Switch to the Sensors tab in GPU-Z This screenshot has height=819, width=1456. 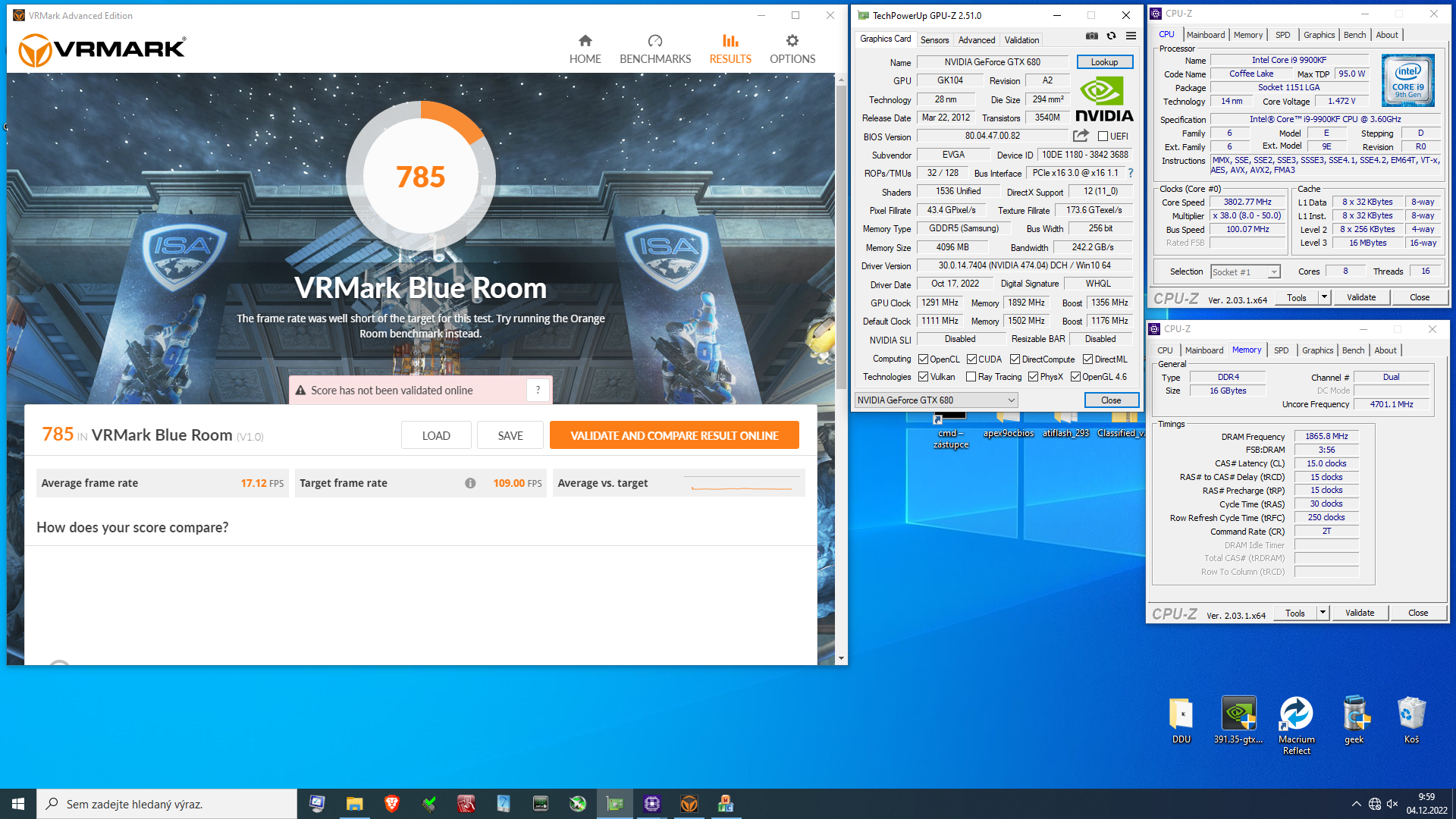click(934, 40)
